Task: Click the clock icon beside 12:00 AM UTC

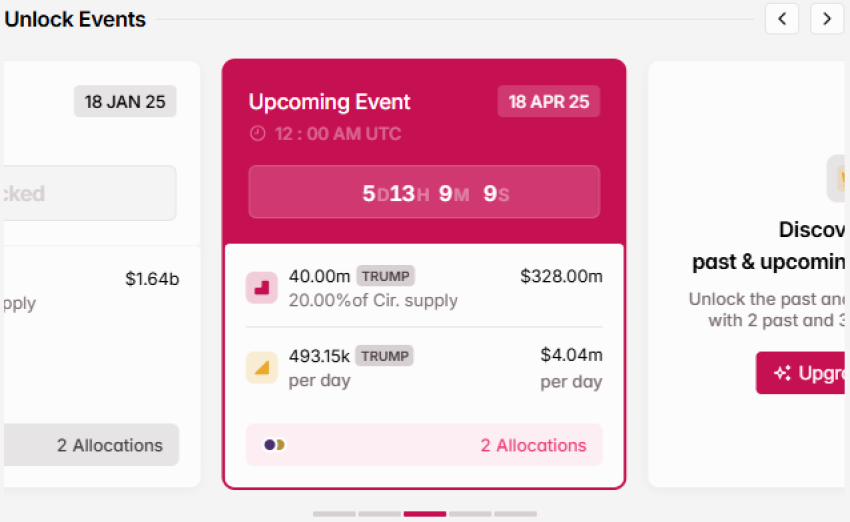Action: tap(257, 133)
